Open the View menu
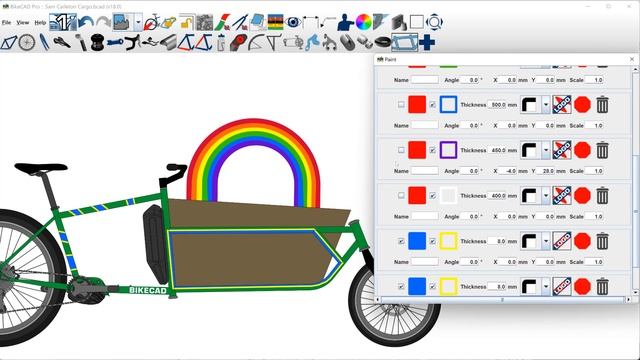Image resolution: width=640 pixels, height=360 pixels. point(22,22)
